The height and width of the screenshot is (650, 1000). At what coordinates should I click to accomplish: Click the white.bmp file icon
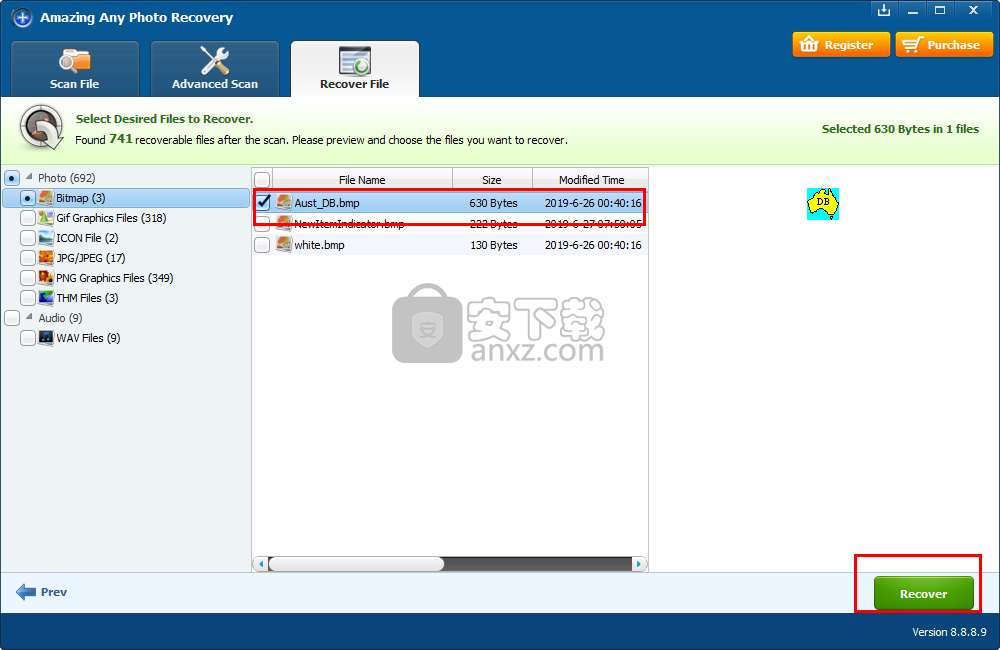pos(284,244)
